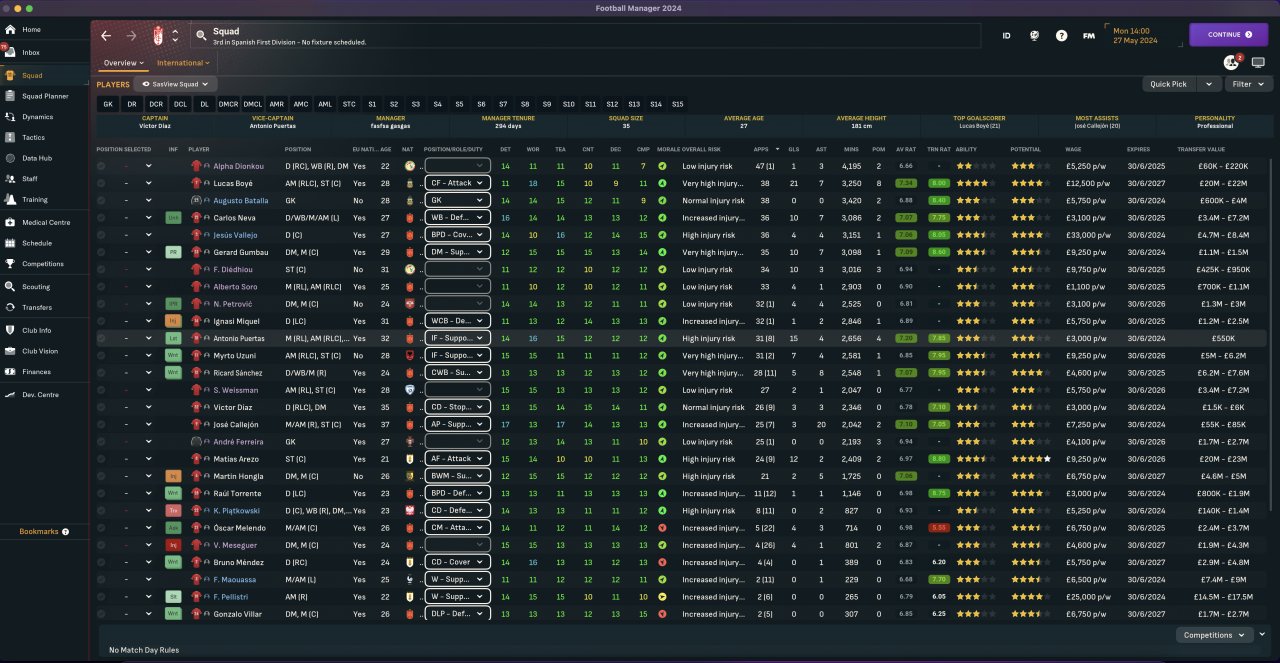Viewport: 1280px width, 663px height.
Task: Toggle the GK position filter
Action: (x=108, y=104)
